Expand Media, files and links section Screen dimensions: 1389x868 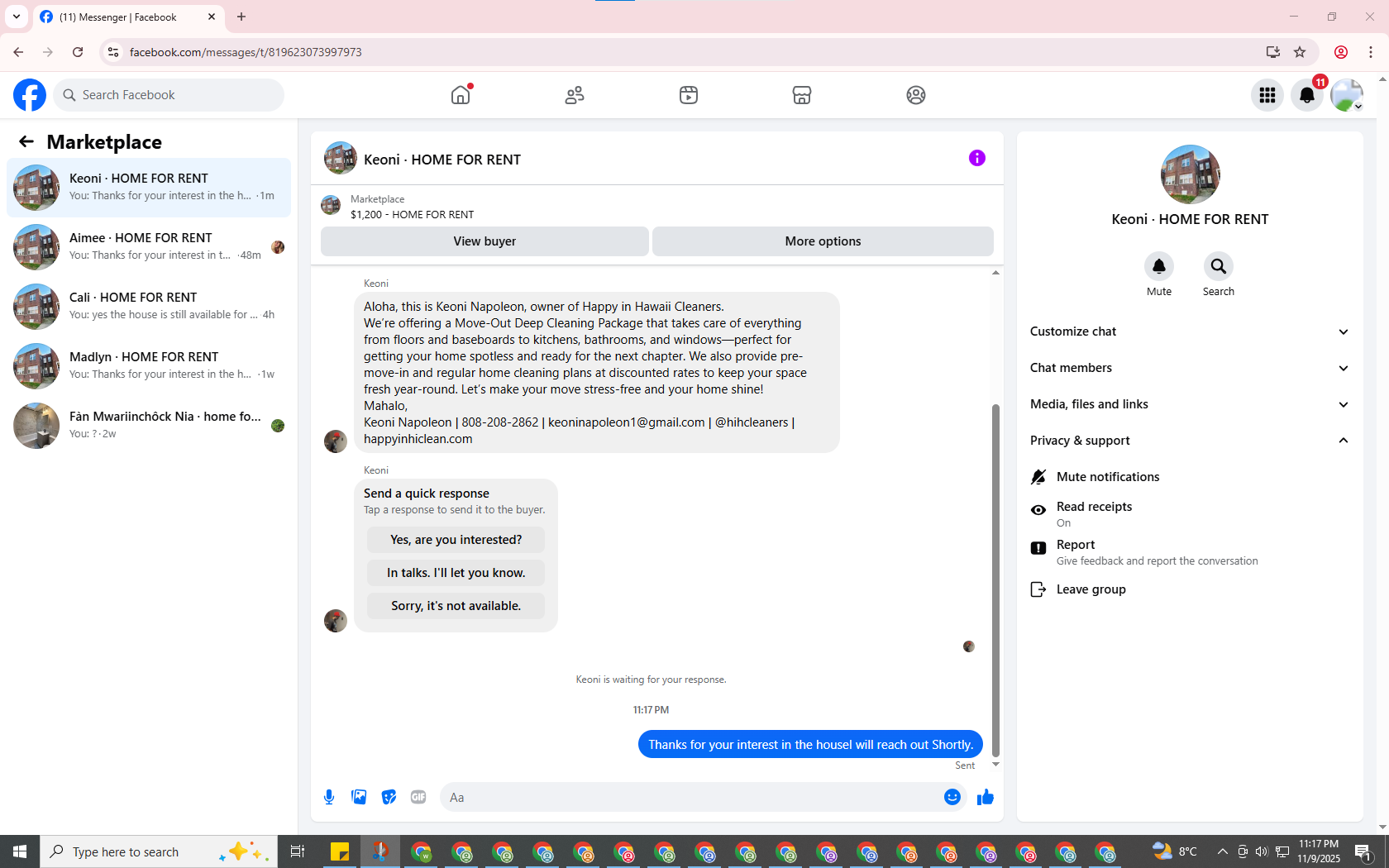tap(1190, 404)
